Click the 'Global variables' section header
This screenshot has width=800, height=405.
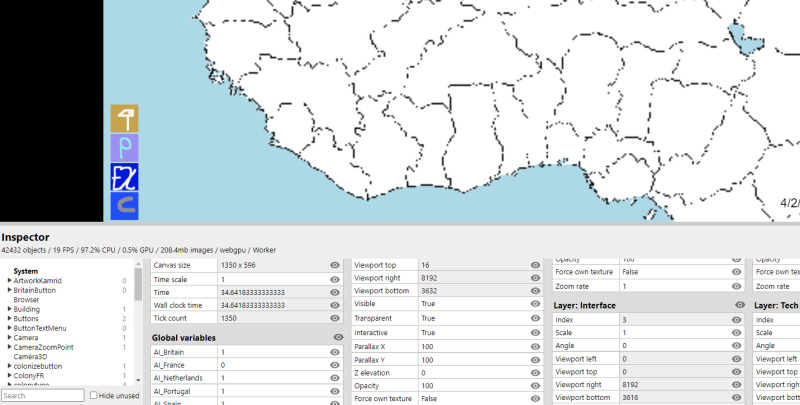[x=184, y=338]
